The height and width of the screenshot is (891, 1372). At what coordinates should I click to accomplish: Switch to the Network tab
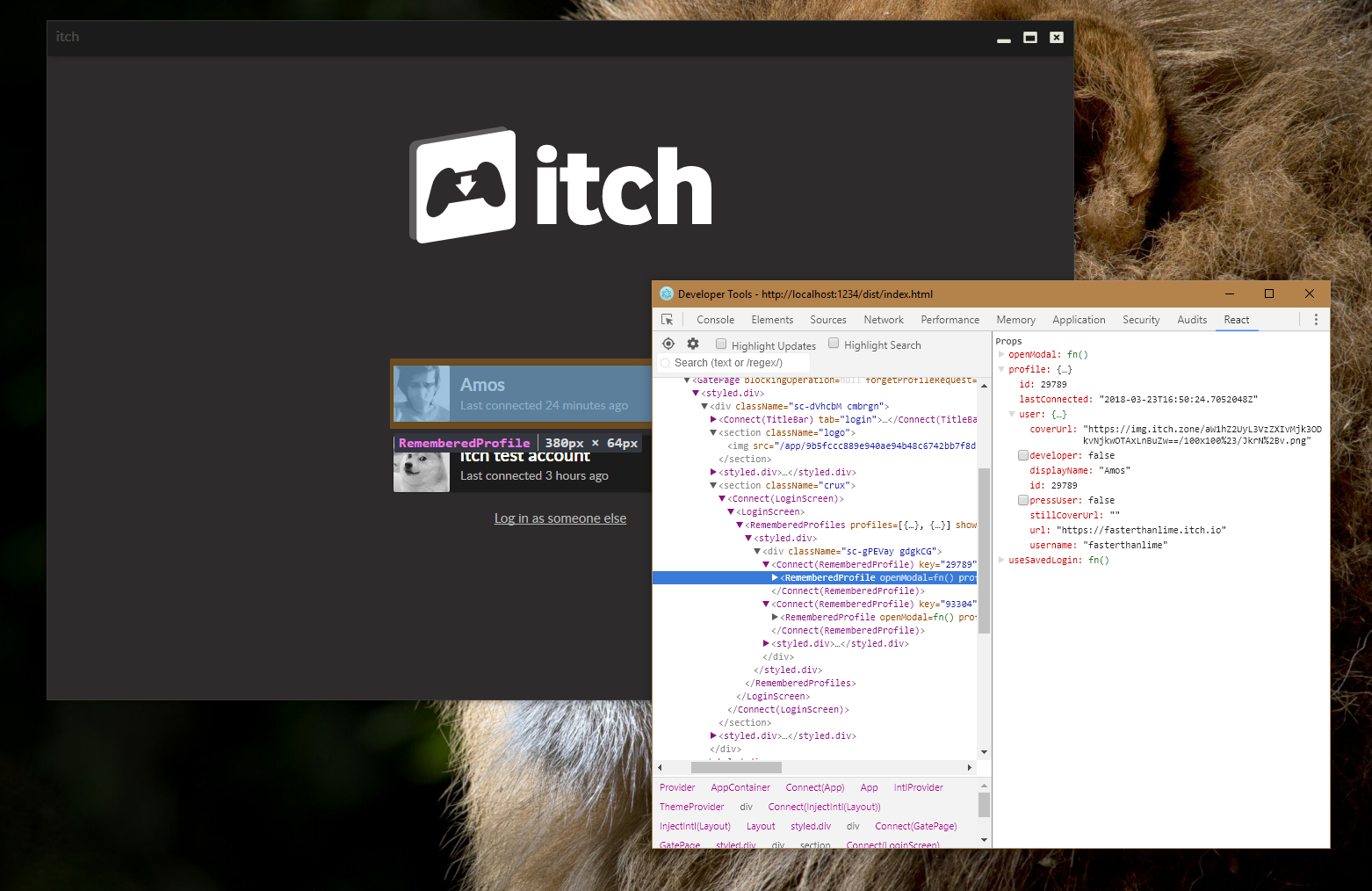coord(883,320)
